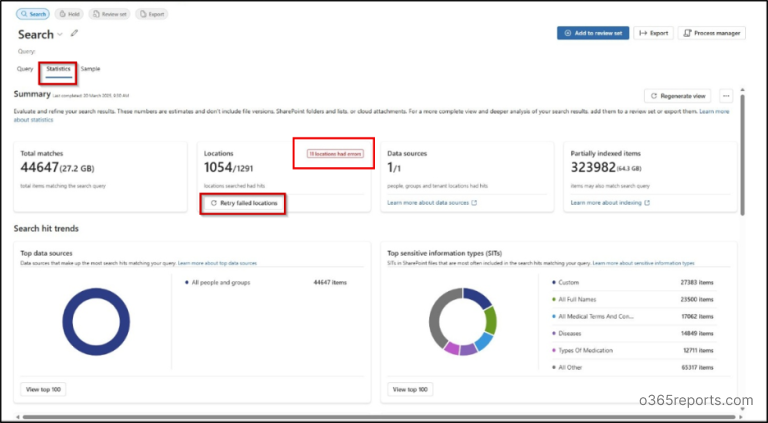
Task: Select the Statistics tab
Action: (x=58, y=69)
